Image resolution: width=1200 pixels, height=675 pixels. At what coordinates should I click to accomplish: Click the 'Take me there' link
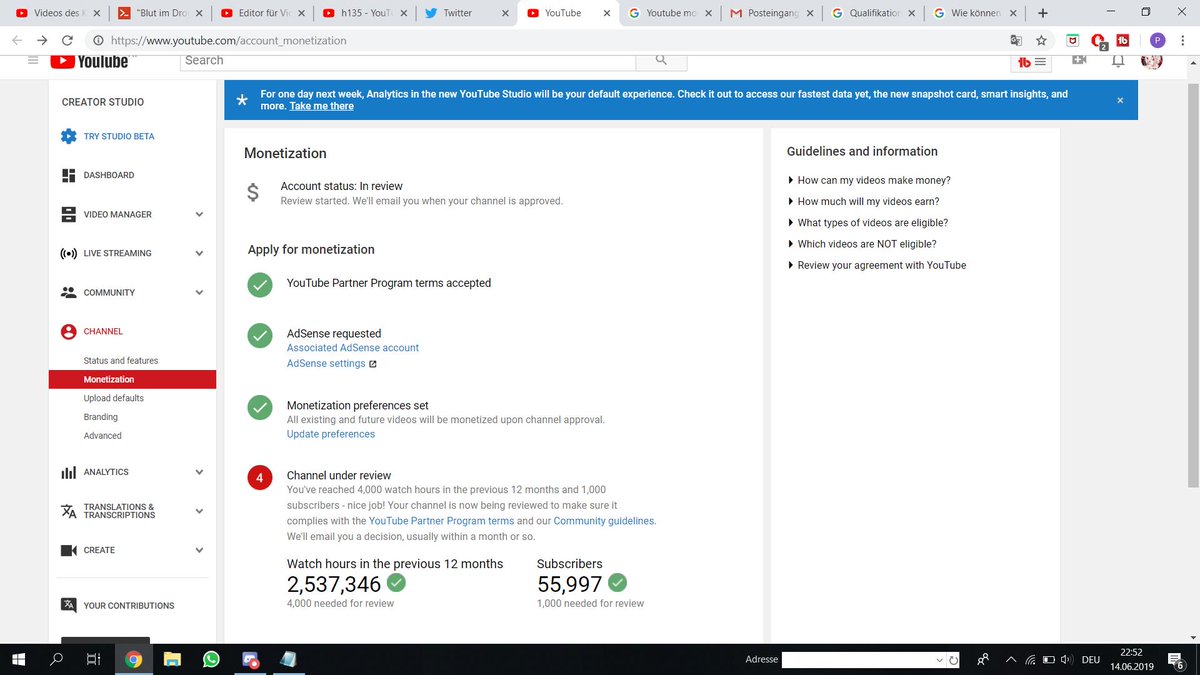(322, 106)
